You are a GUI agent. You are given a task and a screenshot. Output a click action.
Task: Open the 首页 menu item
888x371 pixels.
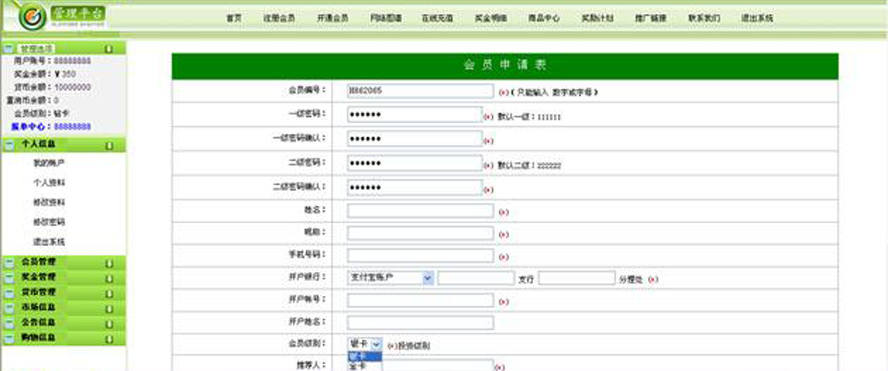[234, 18]
